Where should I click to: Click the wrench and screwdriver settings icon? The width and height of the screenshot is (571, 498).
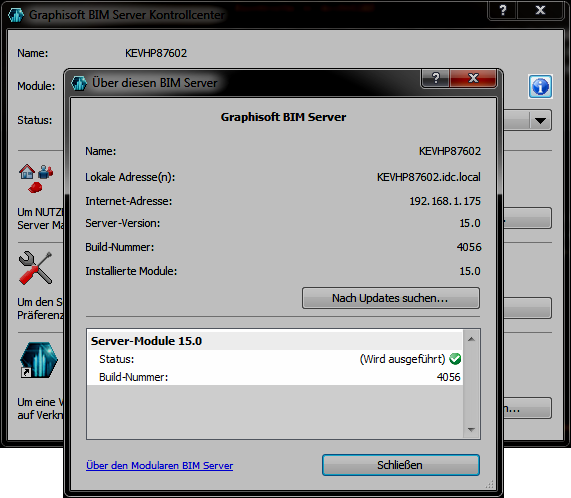click(36, 268)
